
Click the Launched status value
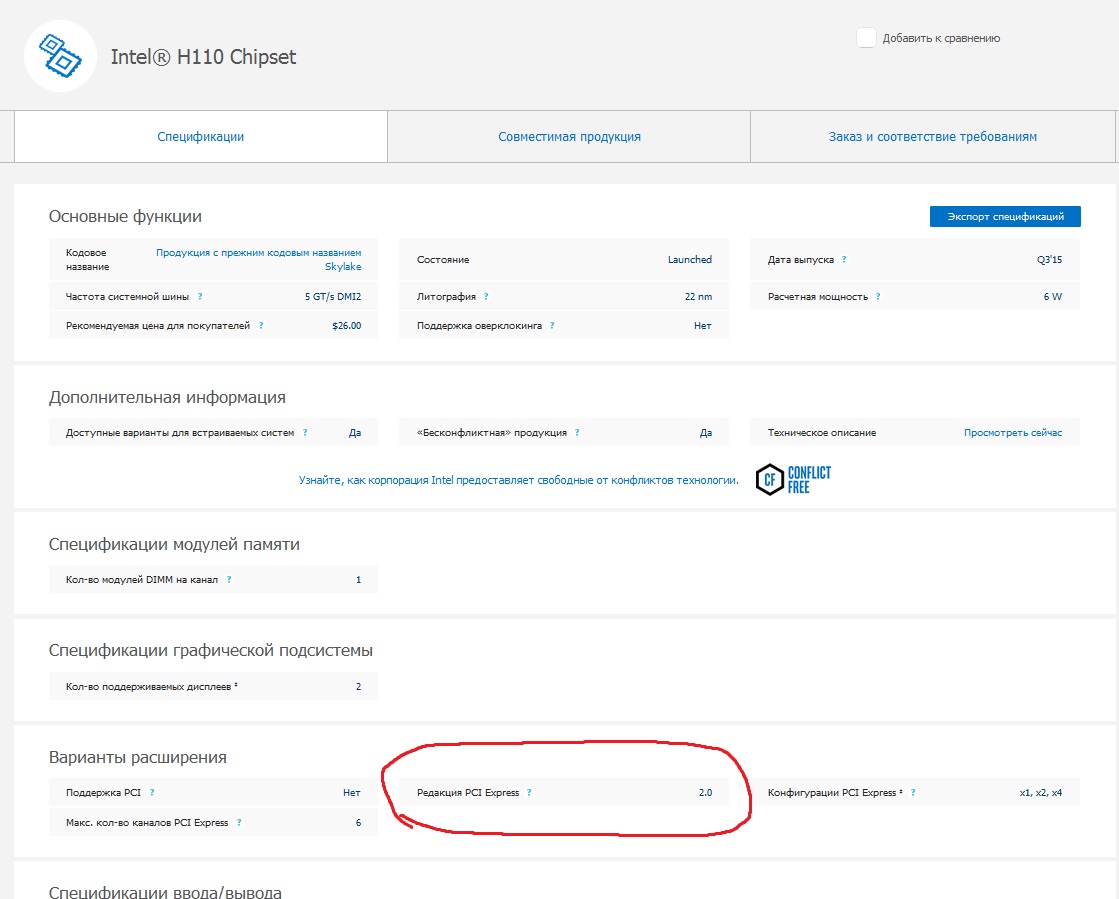click(x=689, y=260)
